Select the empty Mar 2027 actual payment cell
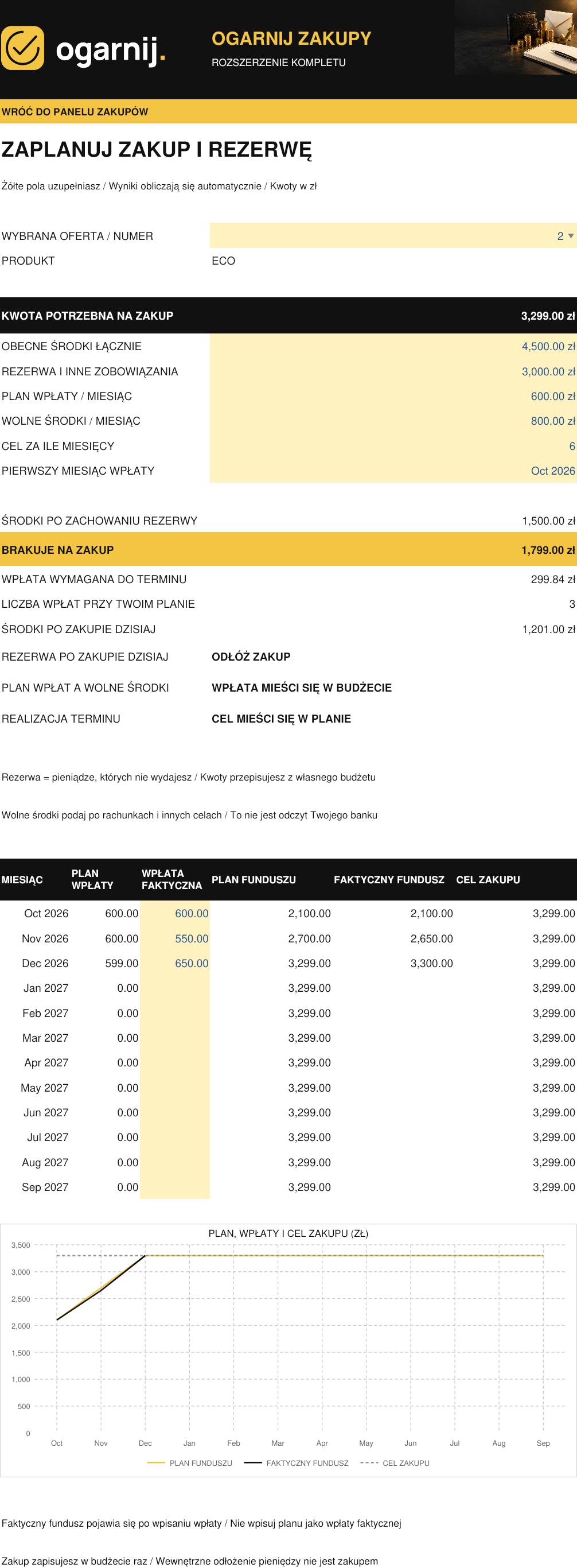This screenshot has width=577, height=1568. pyautogui.click(x=175, y=1038)
